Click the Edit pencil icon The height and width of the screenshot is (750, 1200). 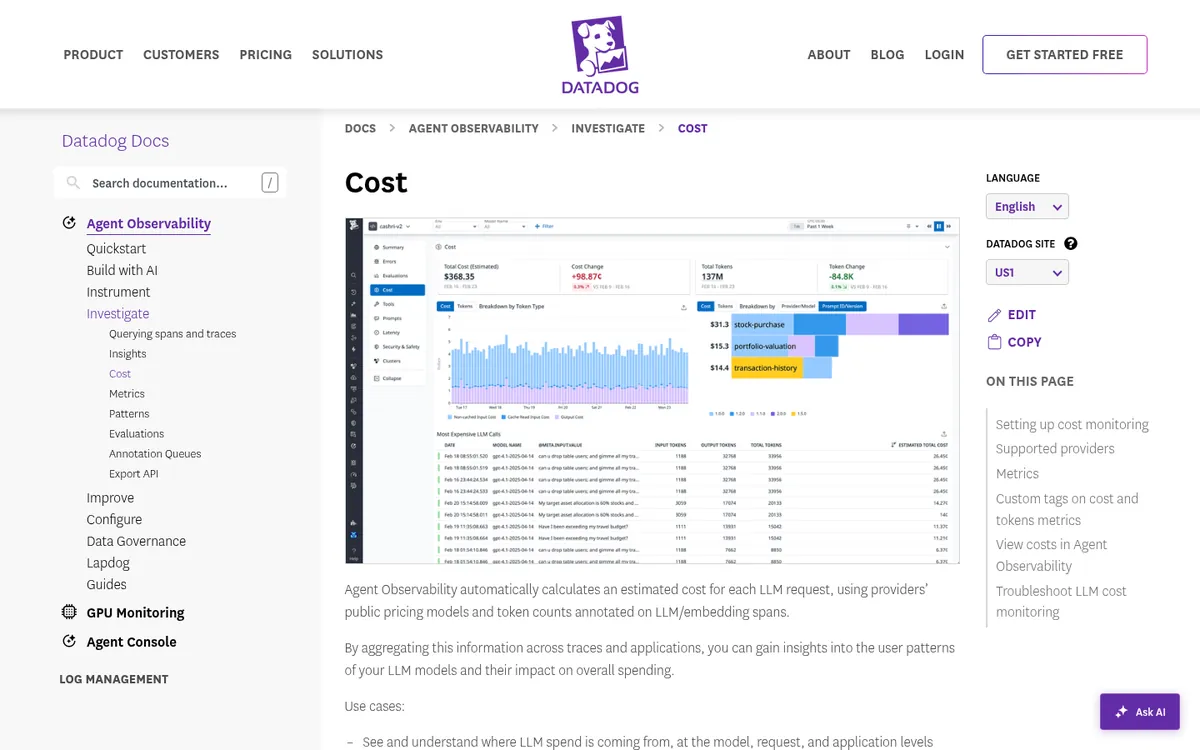(x=994, y=315)
